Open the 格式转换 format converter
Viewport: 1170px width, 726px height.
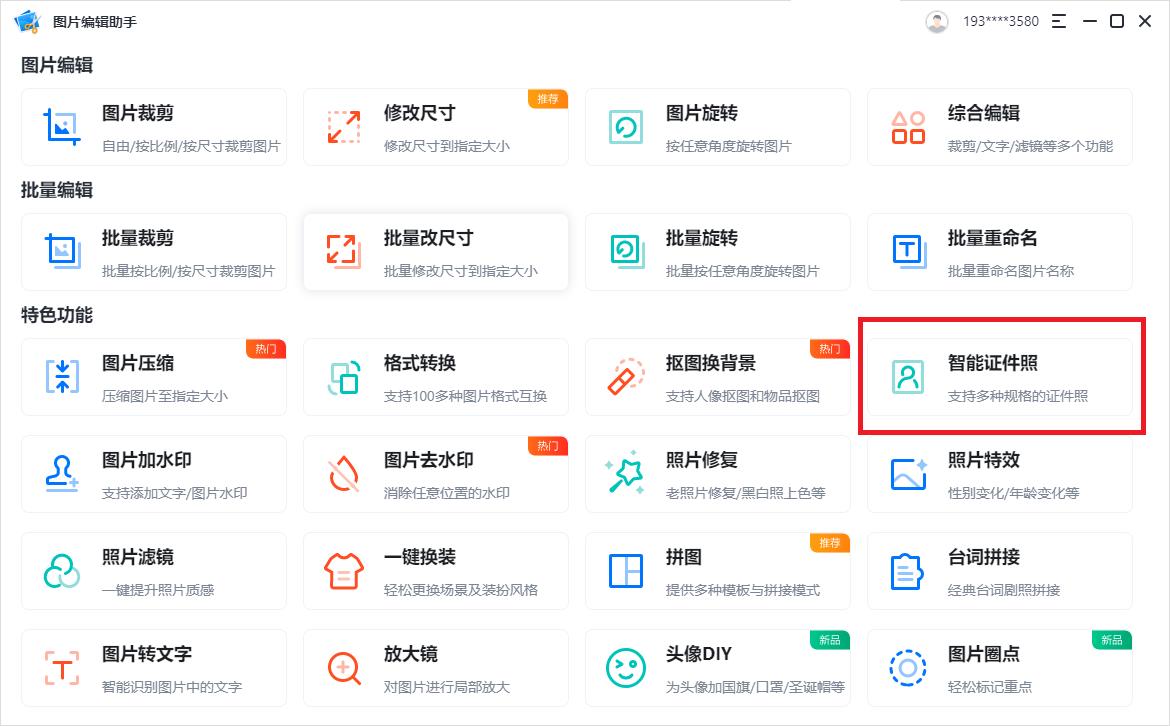click(x=436, y=377)
